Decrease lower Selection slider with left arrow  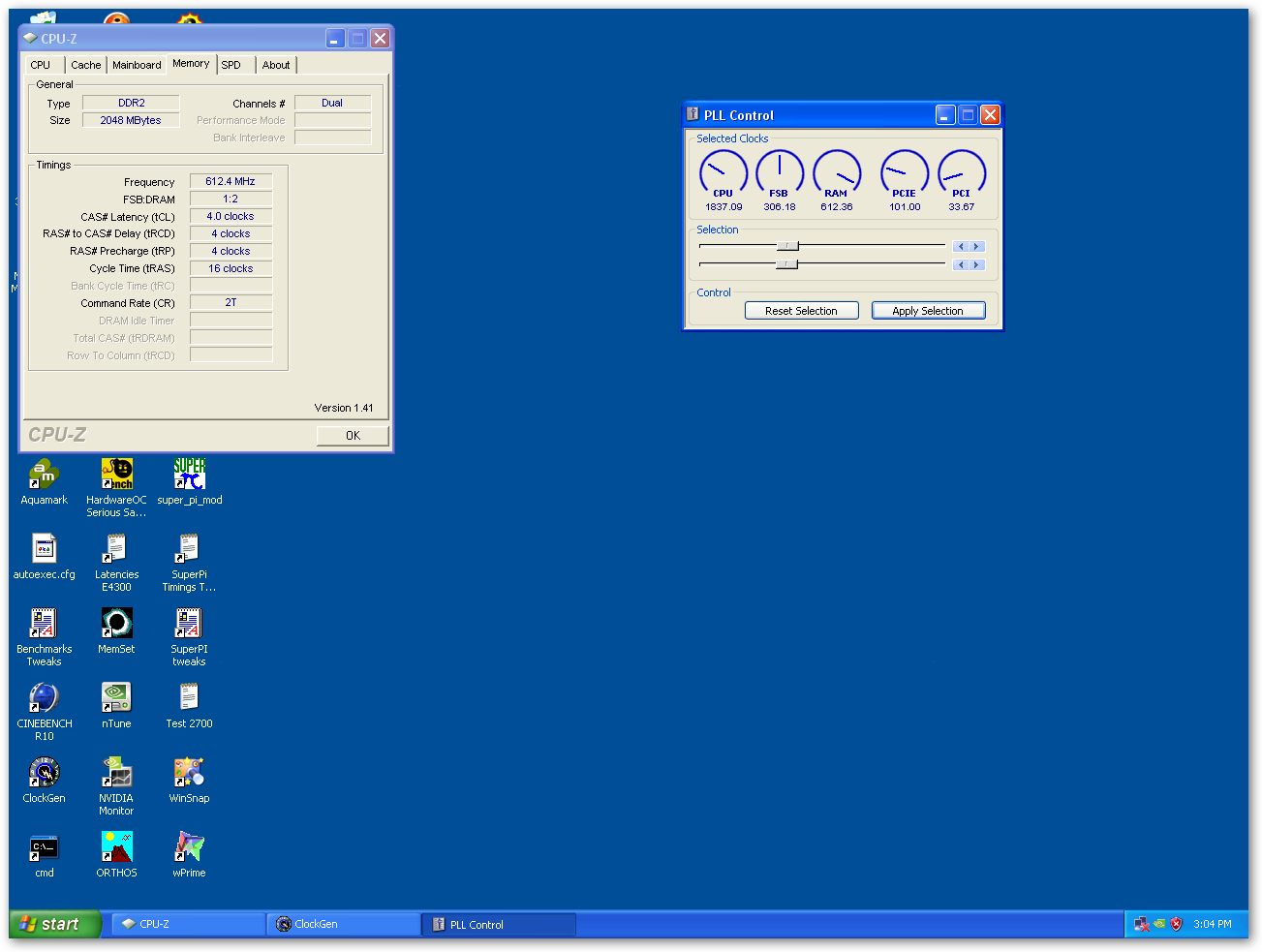pos(961,264)
